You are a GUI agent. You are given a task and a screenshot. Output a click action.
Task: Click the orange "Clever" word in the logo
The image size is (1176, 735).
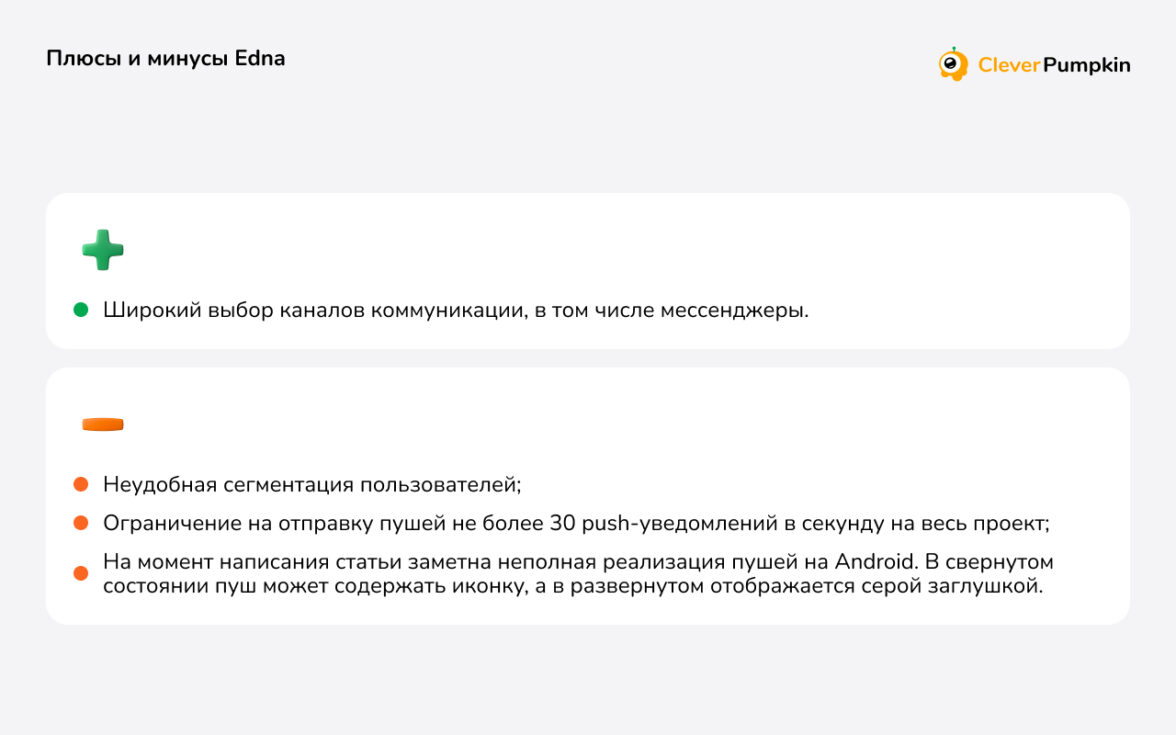[1008, 65]
